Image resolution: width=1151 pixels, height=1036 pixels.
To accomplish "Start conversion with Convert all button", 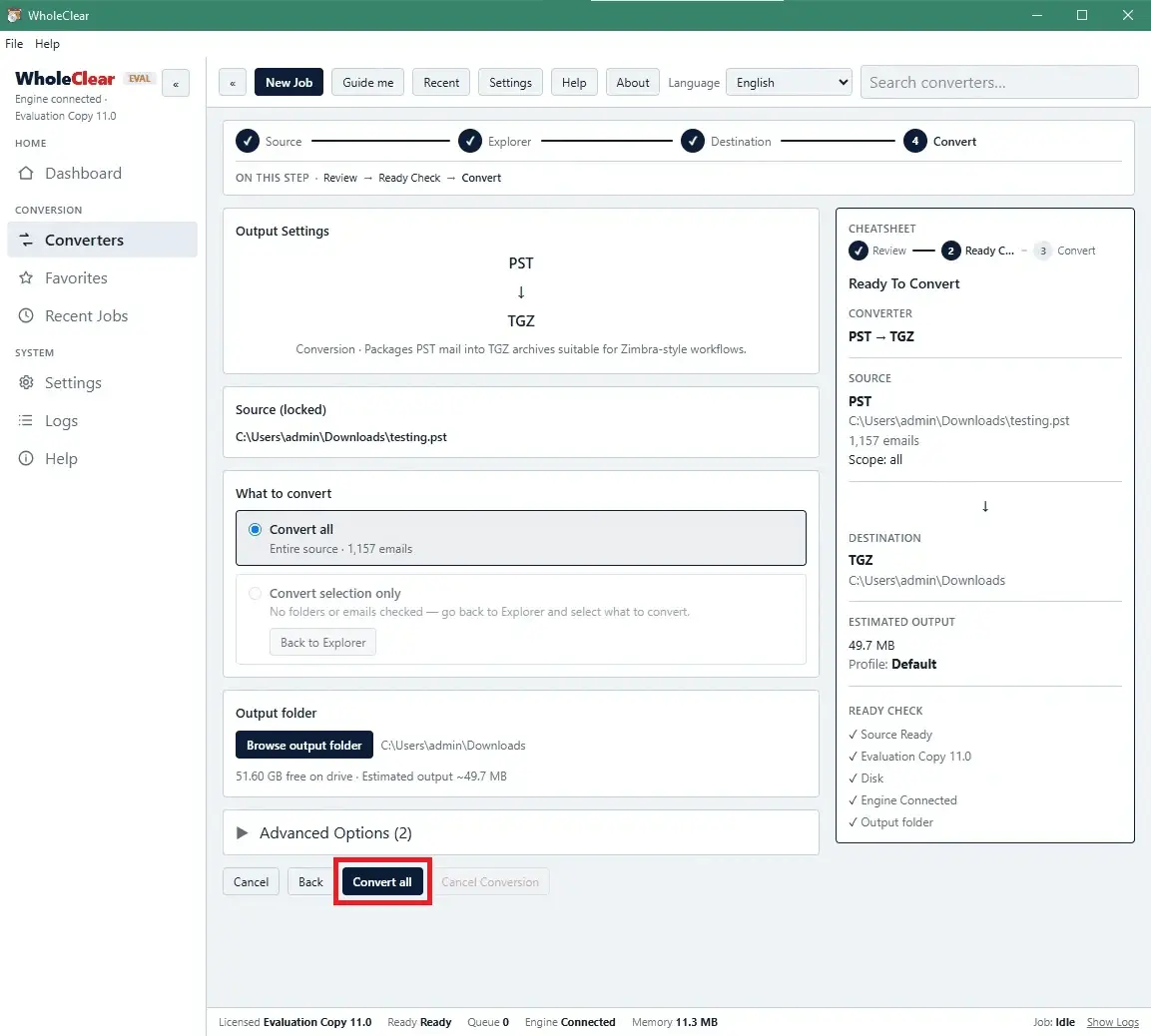I will click(382, 881).
